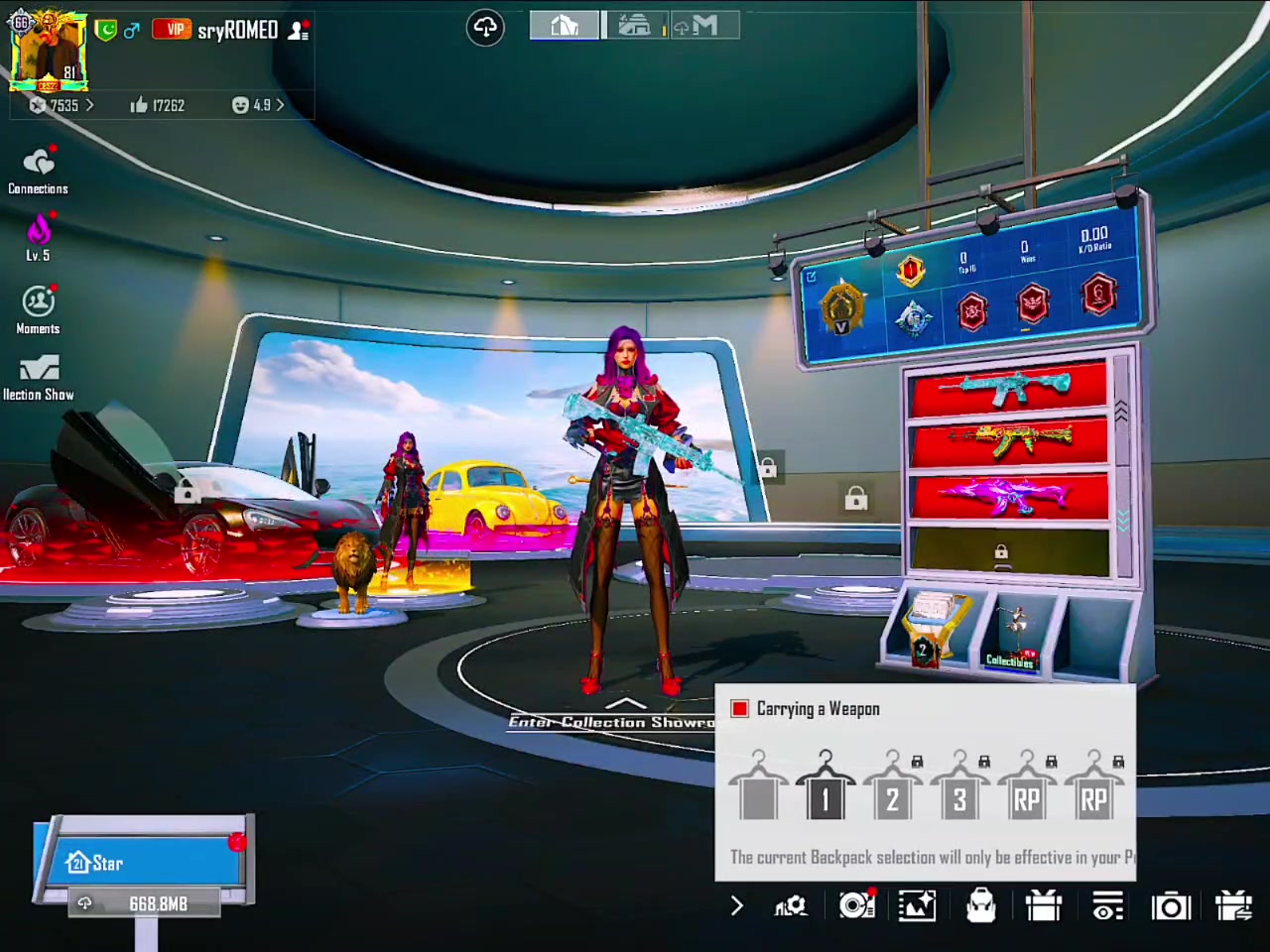Open the display visibility list icon
Viewport: 1270px width, 952px height.
1107,905
